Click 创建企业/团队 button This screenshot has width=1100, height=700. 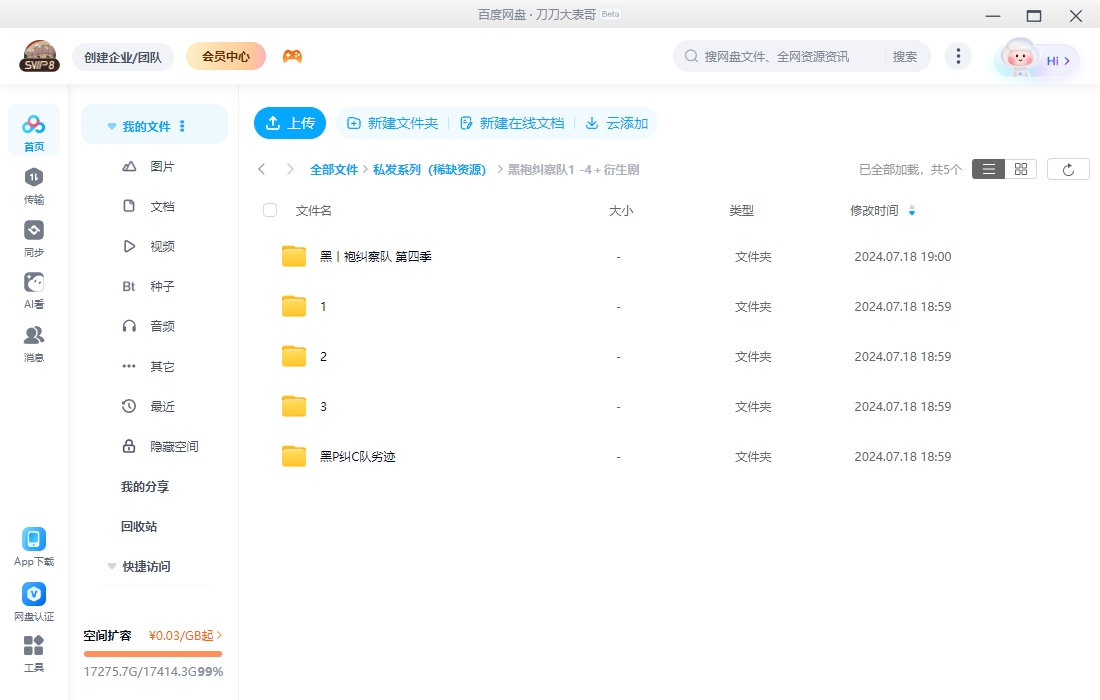123,57
